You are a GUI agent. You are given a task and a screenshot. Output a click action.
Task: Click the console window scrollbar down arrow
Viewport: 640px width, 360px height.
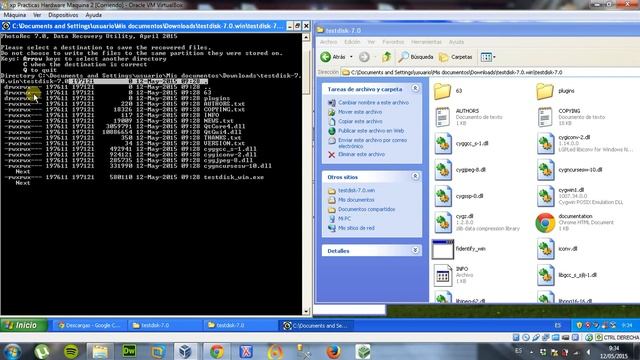click(307, 311)
